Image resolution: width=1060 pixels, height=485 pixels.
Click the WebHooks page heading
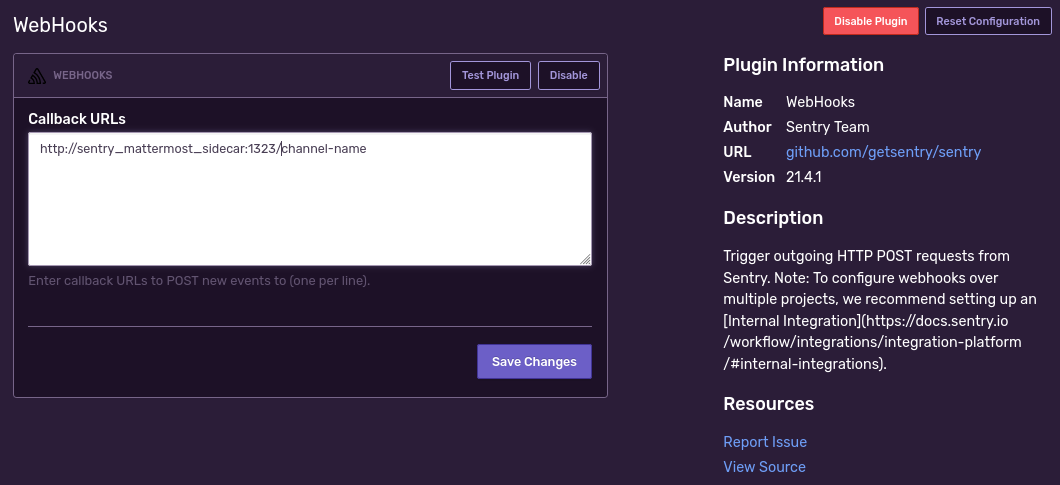[x=61, y=25]
